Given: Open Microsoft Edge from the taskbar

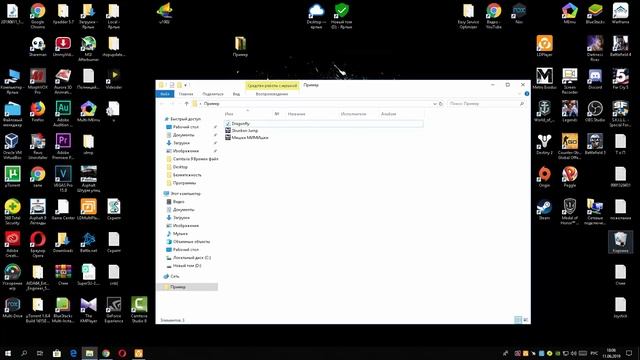Looking at the screenshot, I should [x=73, y=353].
